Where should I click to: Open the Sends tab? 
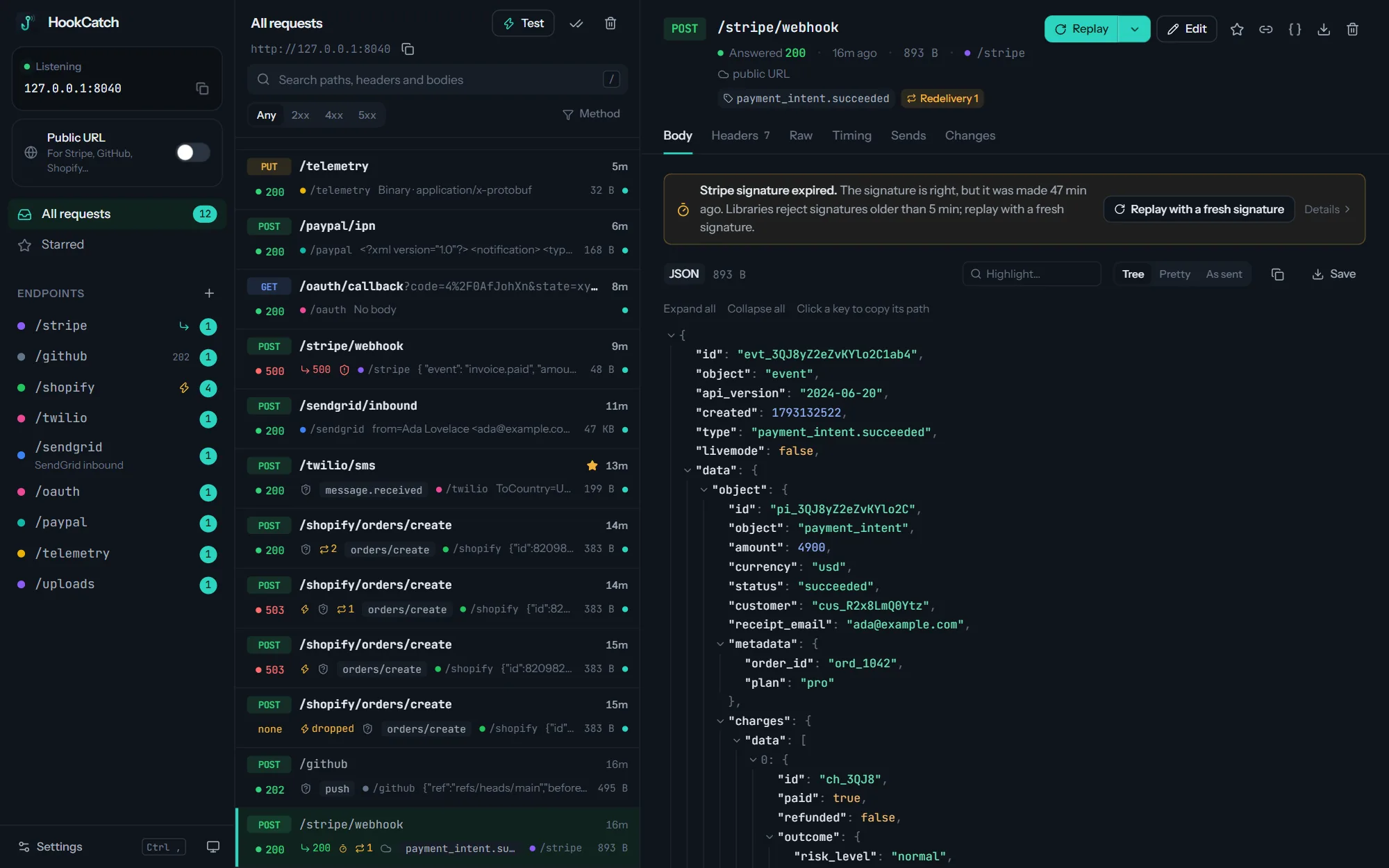(908, 135)
